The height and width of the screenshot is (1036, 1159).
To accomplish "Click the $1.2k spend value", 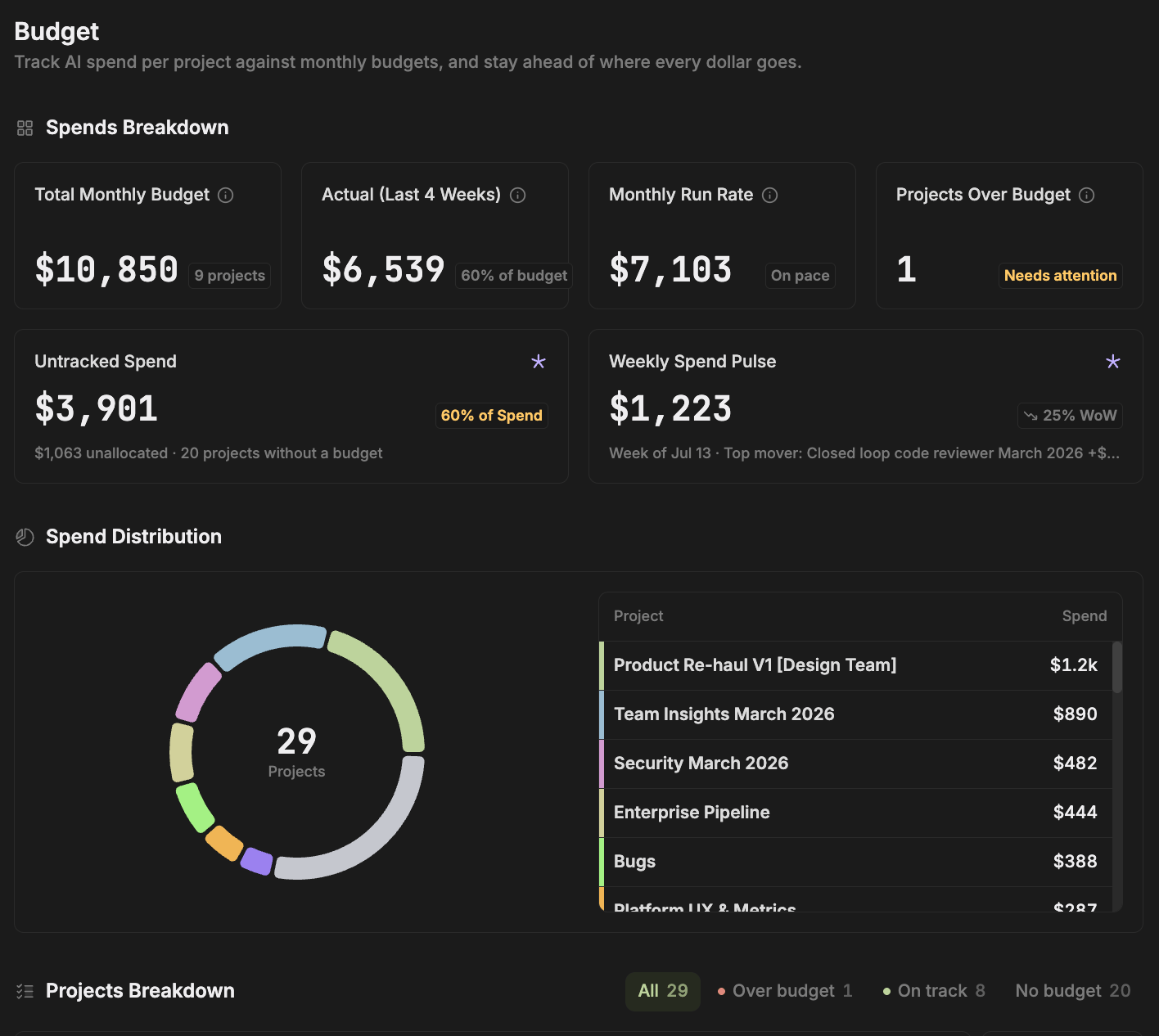I will tap(1073, 665).
